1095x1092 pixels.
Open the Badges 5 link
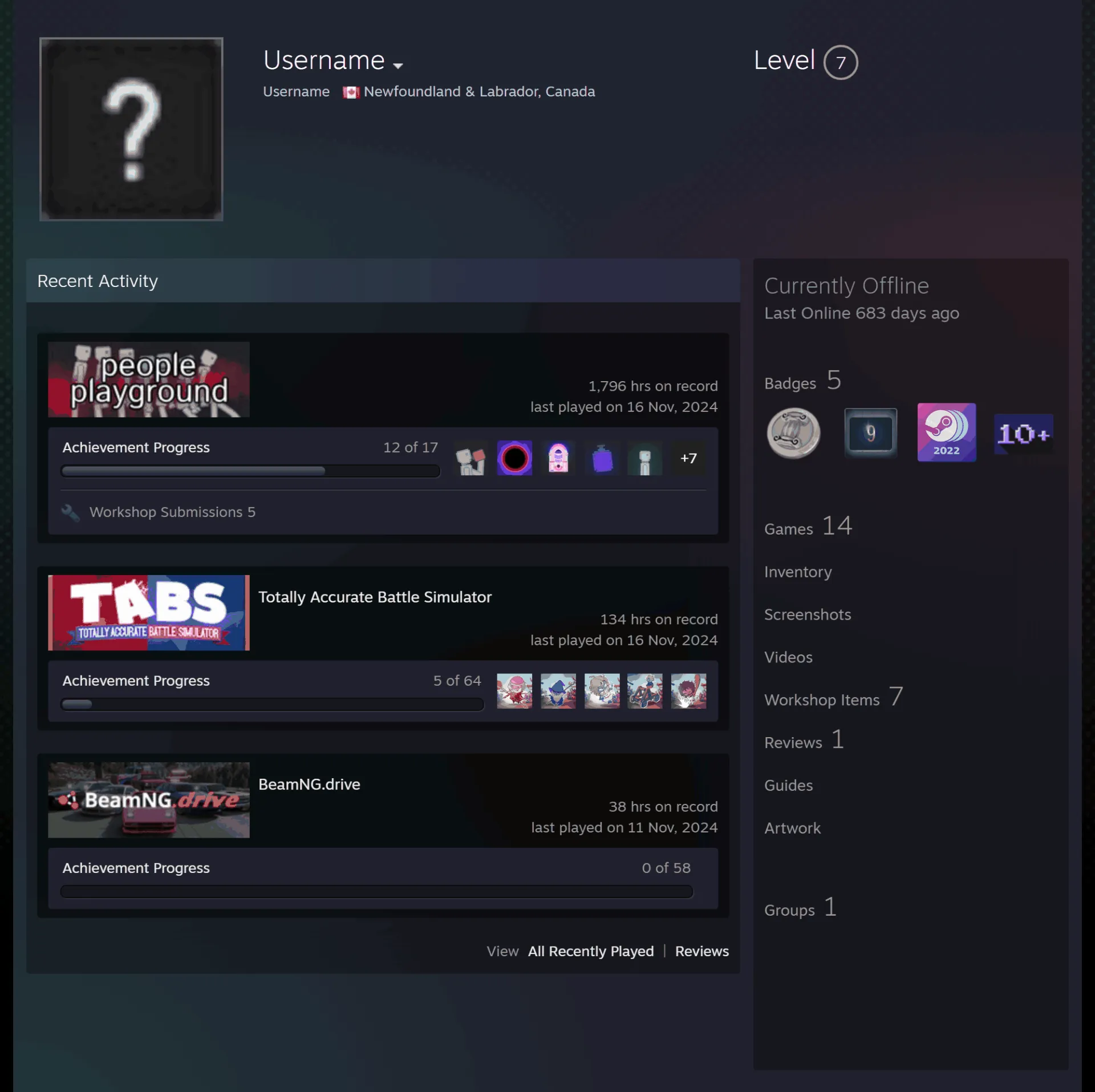(x=803, y=381)
